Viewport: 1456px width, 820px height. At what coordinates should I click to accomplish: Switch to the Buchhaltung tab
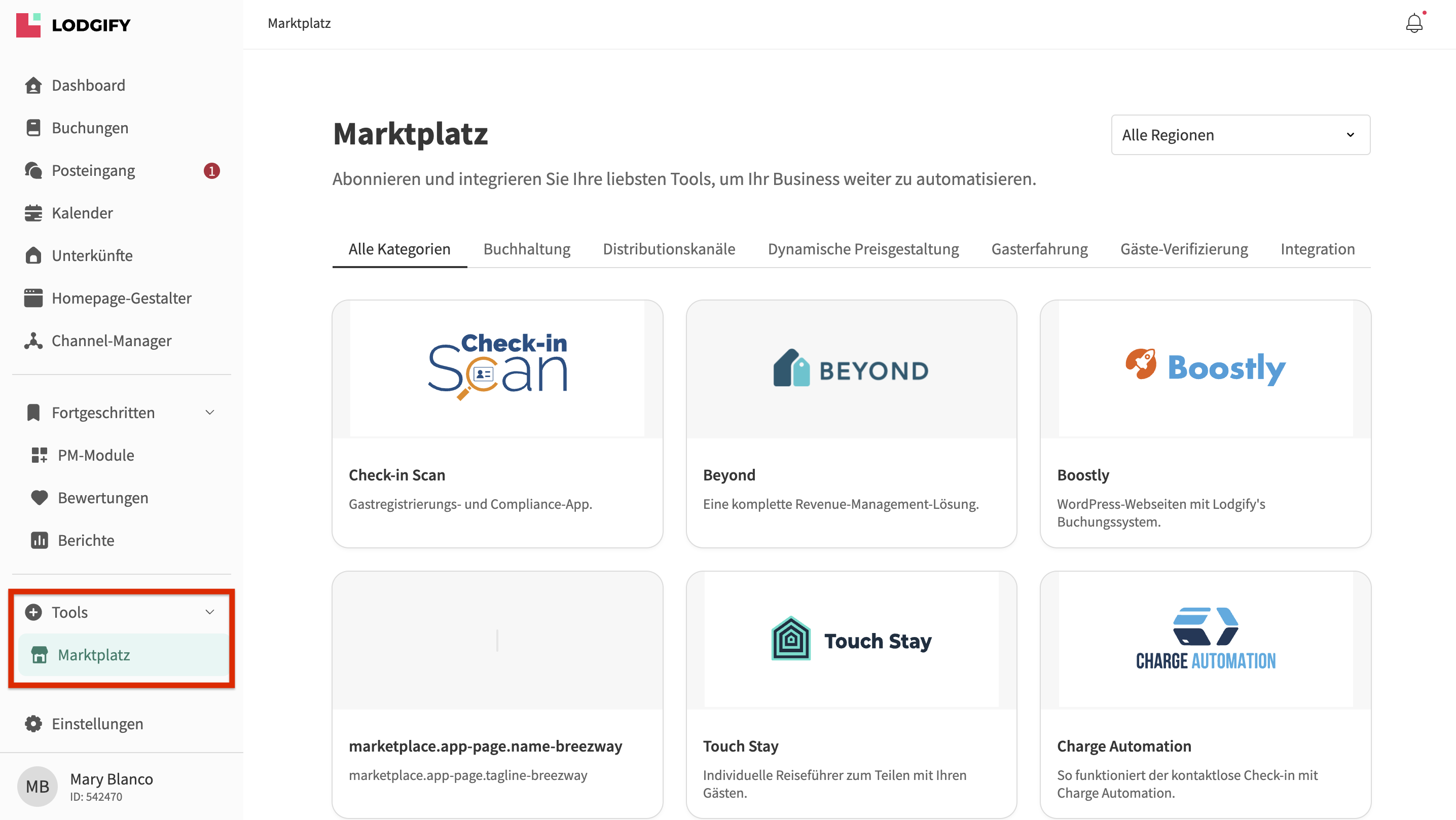pos(526,249)
